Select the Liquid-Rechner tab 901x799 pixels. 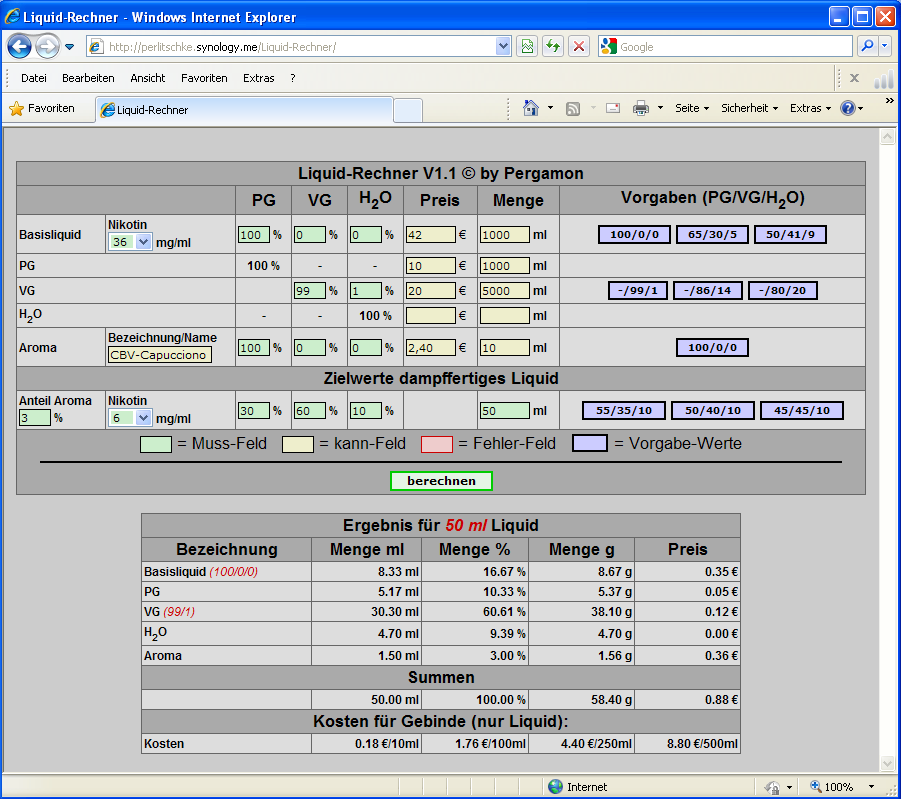(x=244, y=110)
